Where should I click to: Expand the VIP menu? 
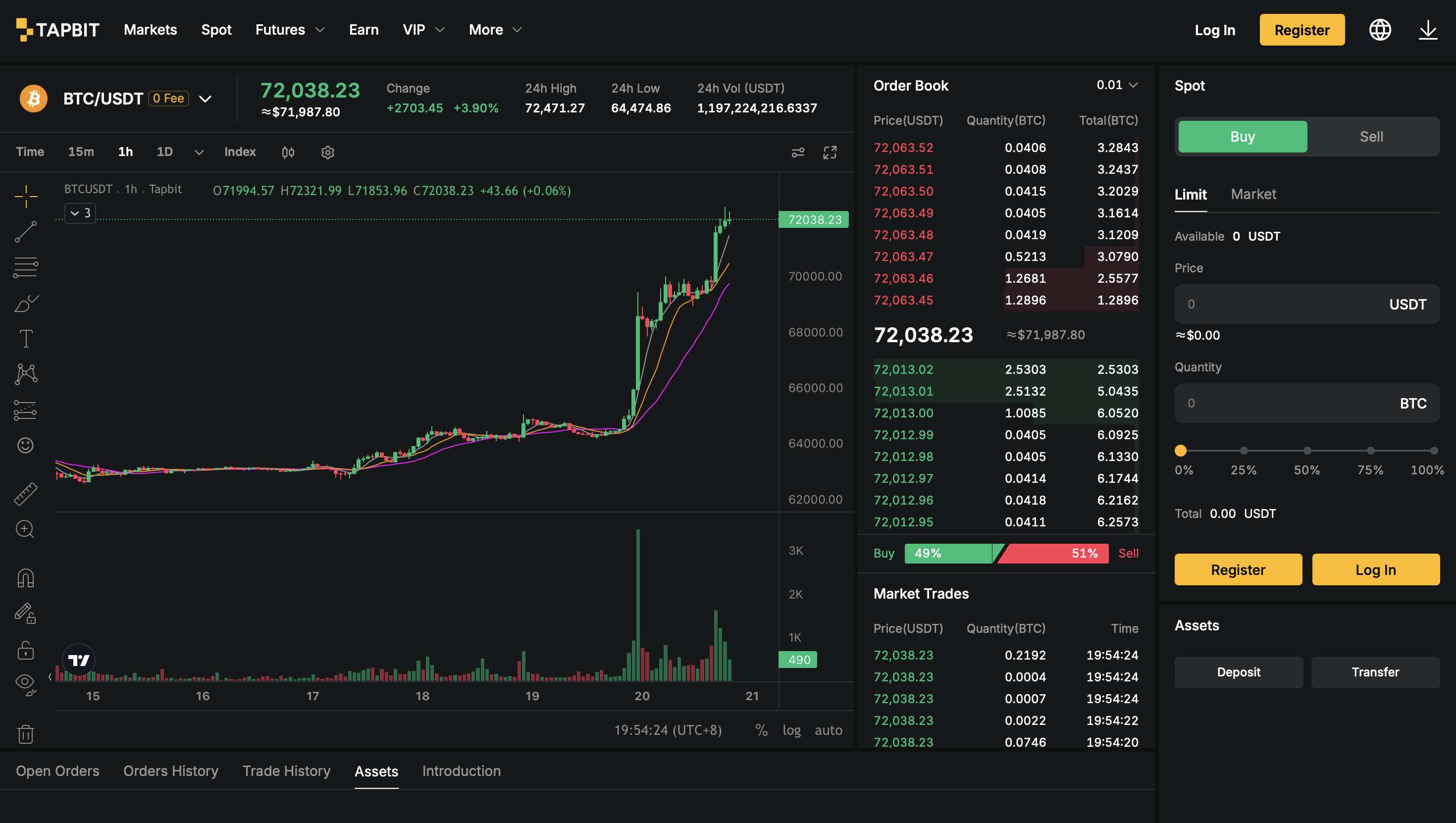pyautogui.click(x=423, y=30)
